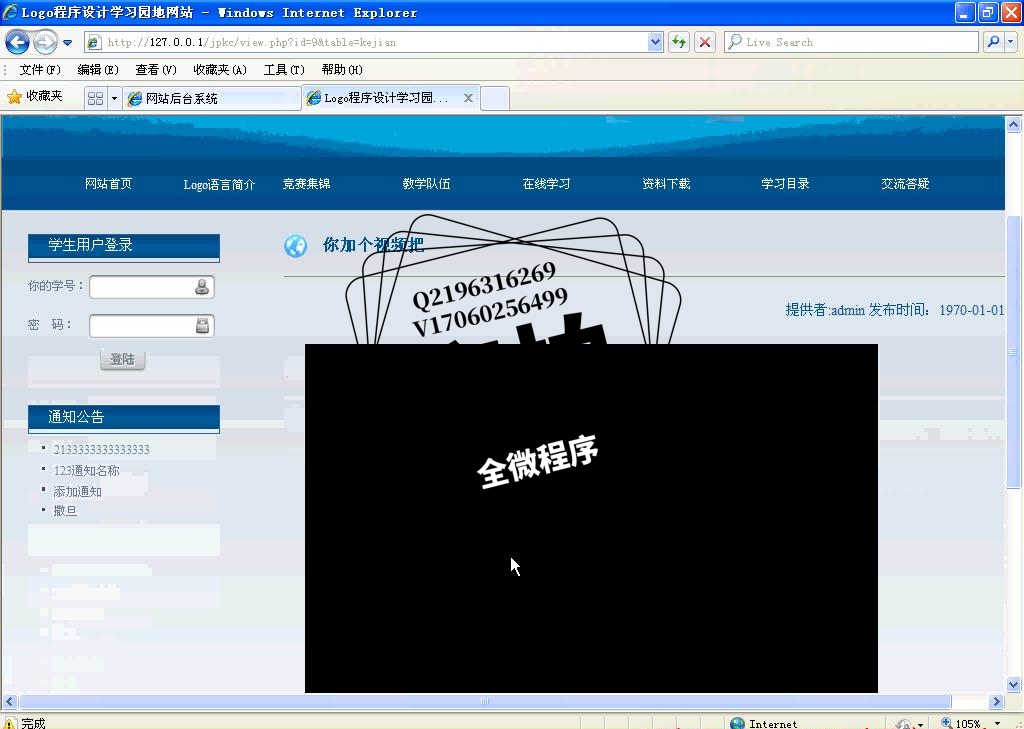Click the Refresh page icon

tap(679, 42)
